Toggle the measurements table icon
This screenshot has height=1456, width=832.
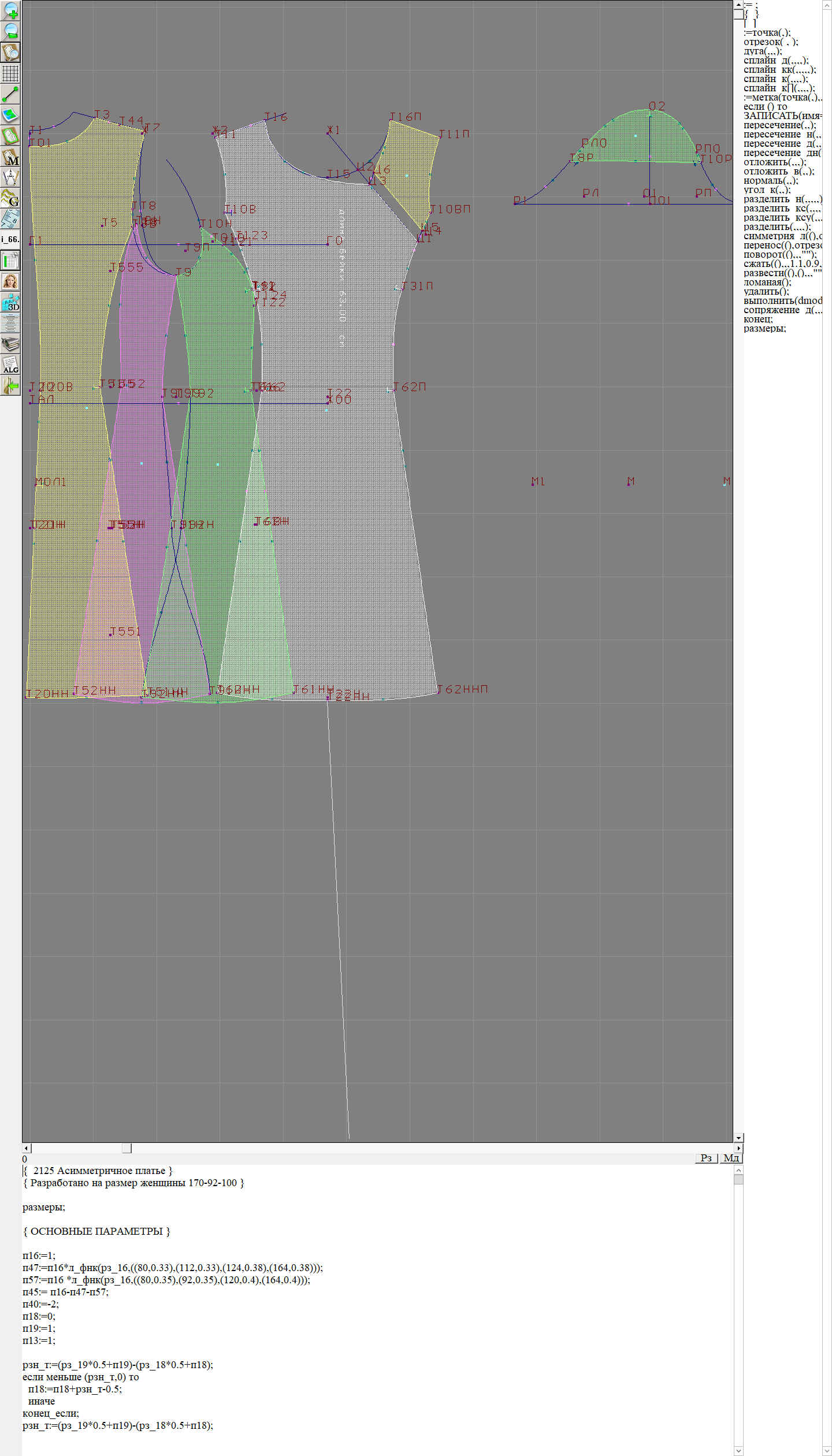10,261
